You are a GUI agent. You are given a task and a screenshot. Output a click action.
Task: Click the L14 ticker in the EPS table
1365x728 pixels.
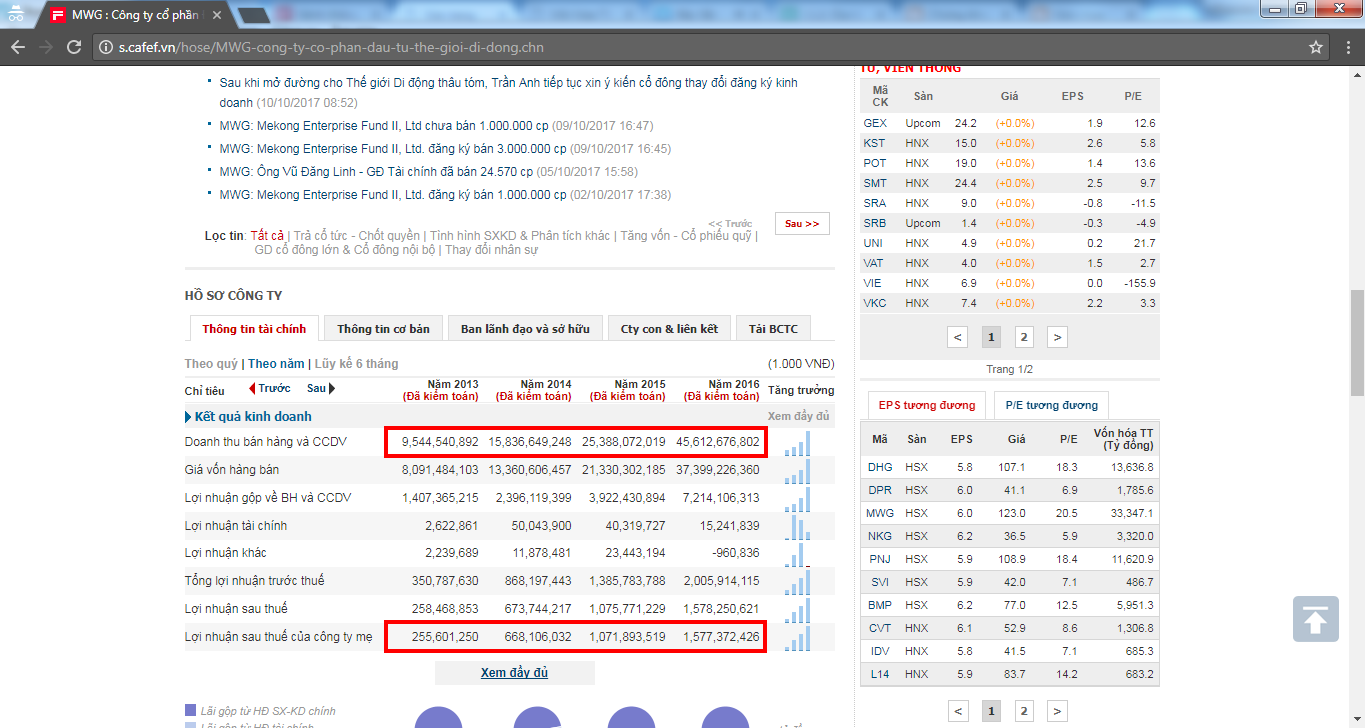click(879, 674)
